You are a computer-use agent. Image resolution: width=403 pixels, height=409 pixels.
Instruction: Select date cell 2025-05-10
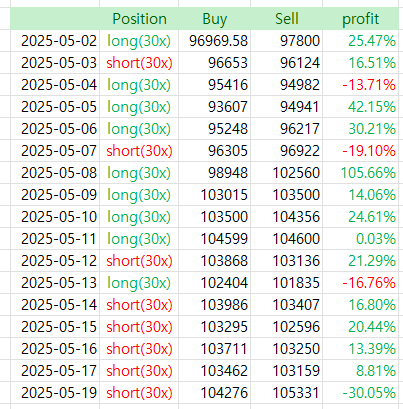(55, 217)
